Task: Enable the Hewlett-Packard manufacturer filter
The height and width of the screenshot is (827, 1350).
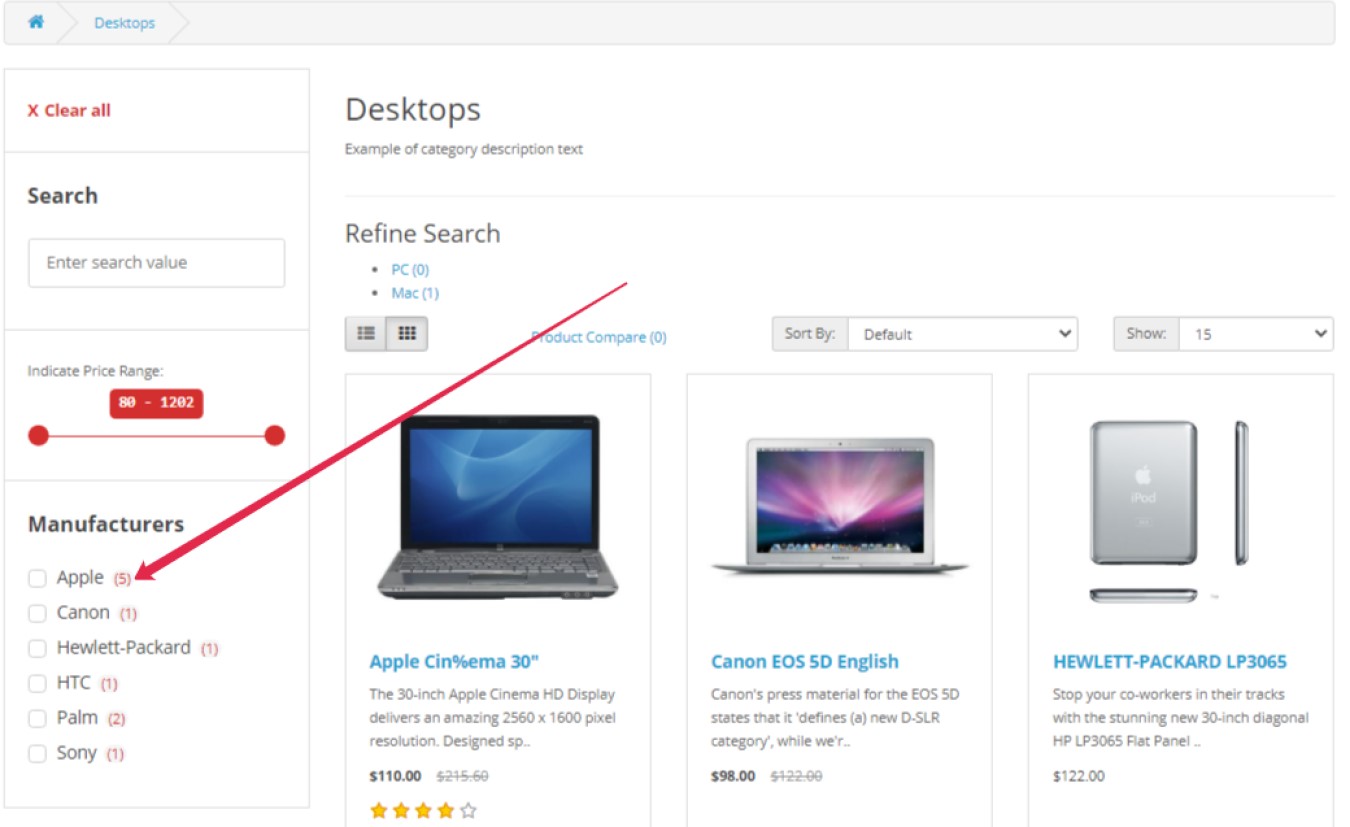Action: point(37,648)
